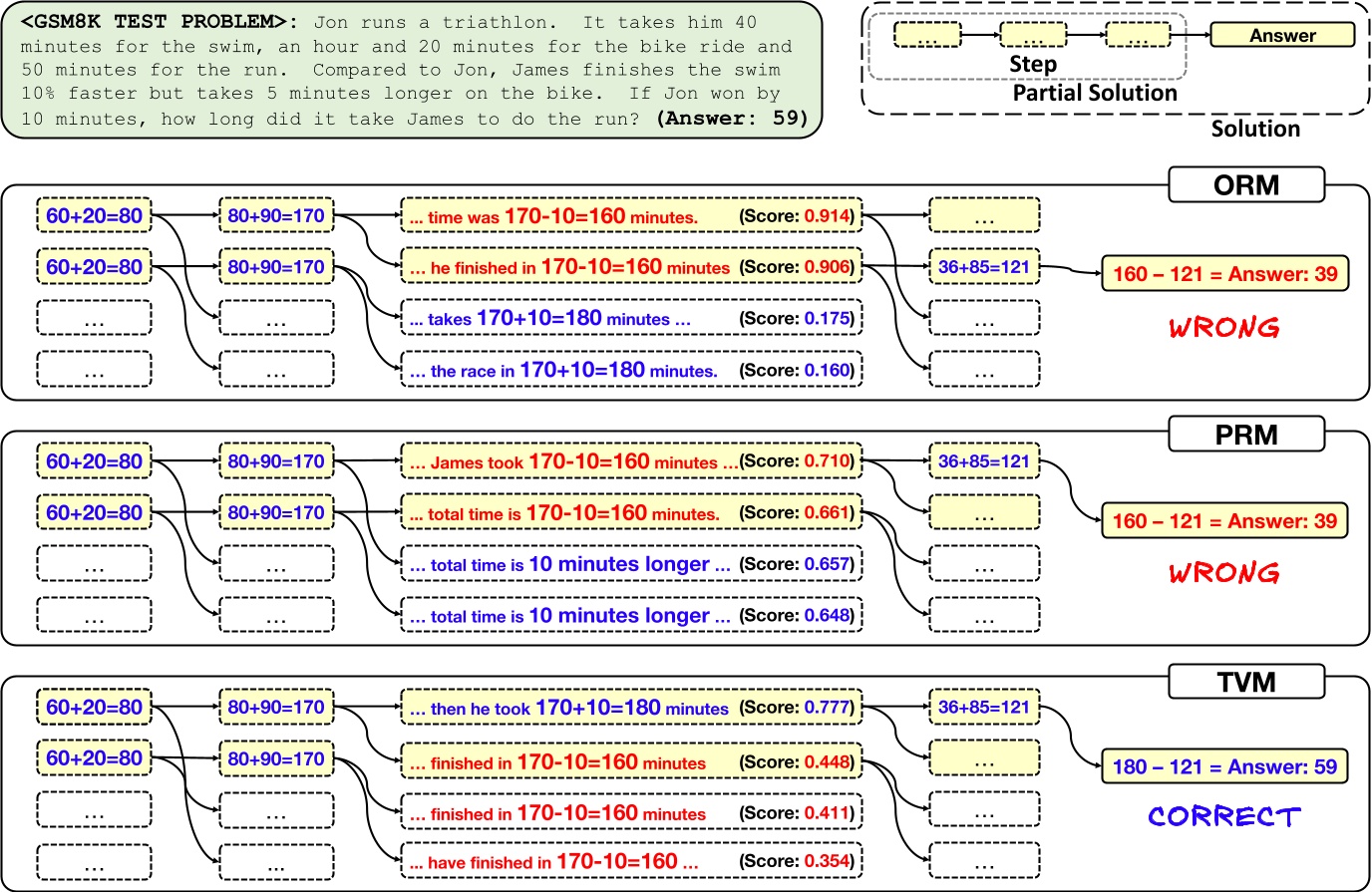Click the PRM section label
The width and height of the screenshot is (1372, 896).
tap(1245, 435)
